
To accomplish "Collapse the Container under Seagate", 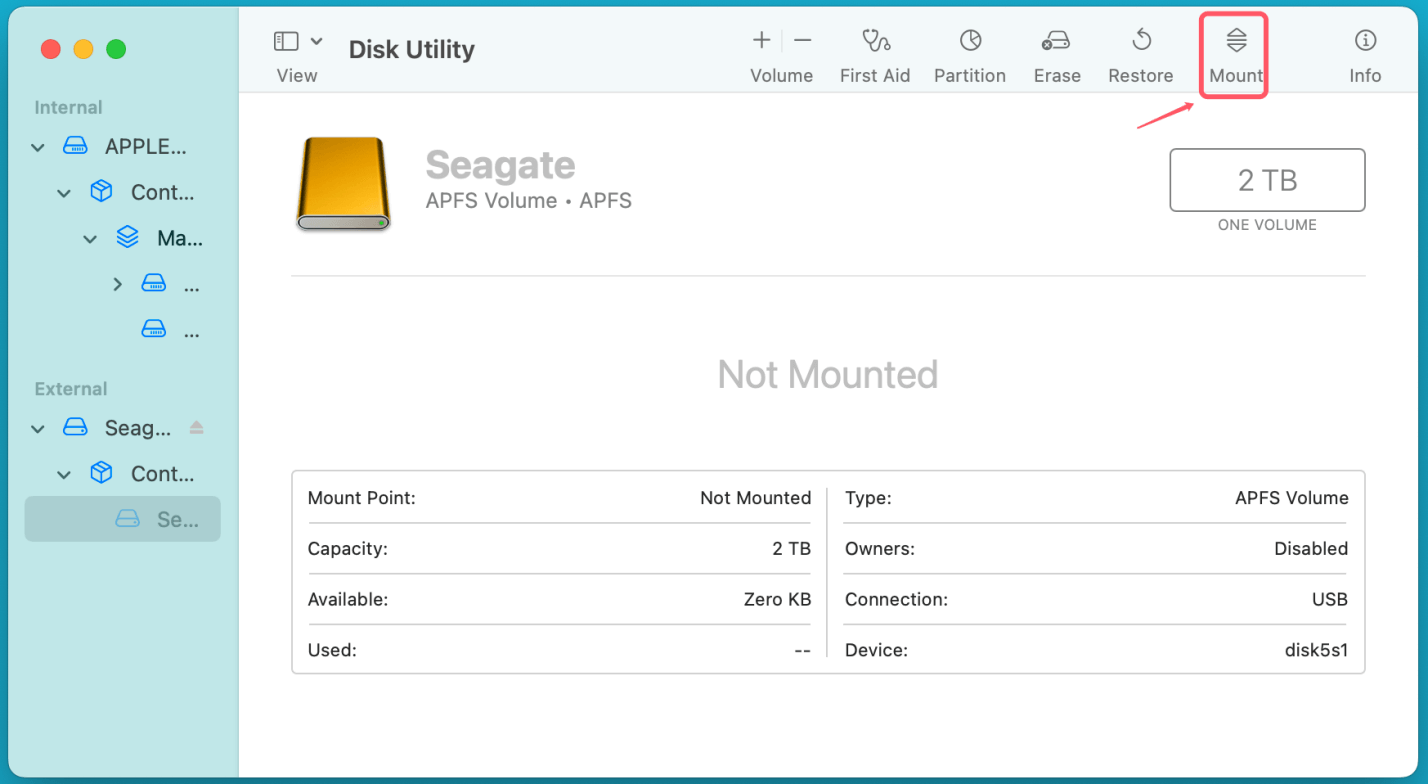I will coord(63,473).
